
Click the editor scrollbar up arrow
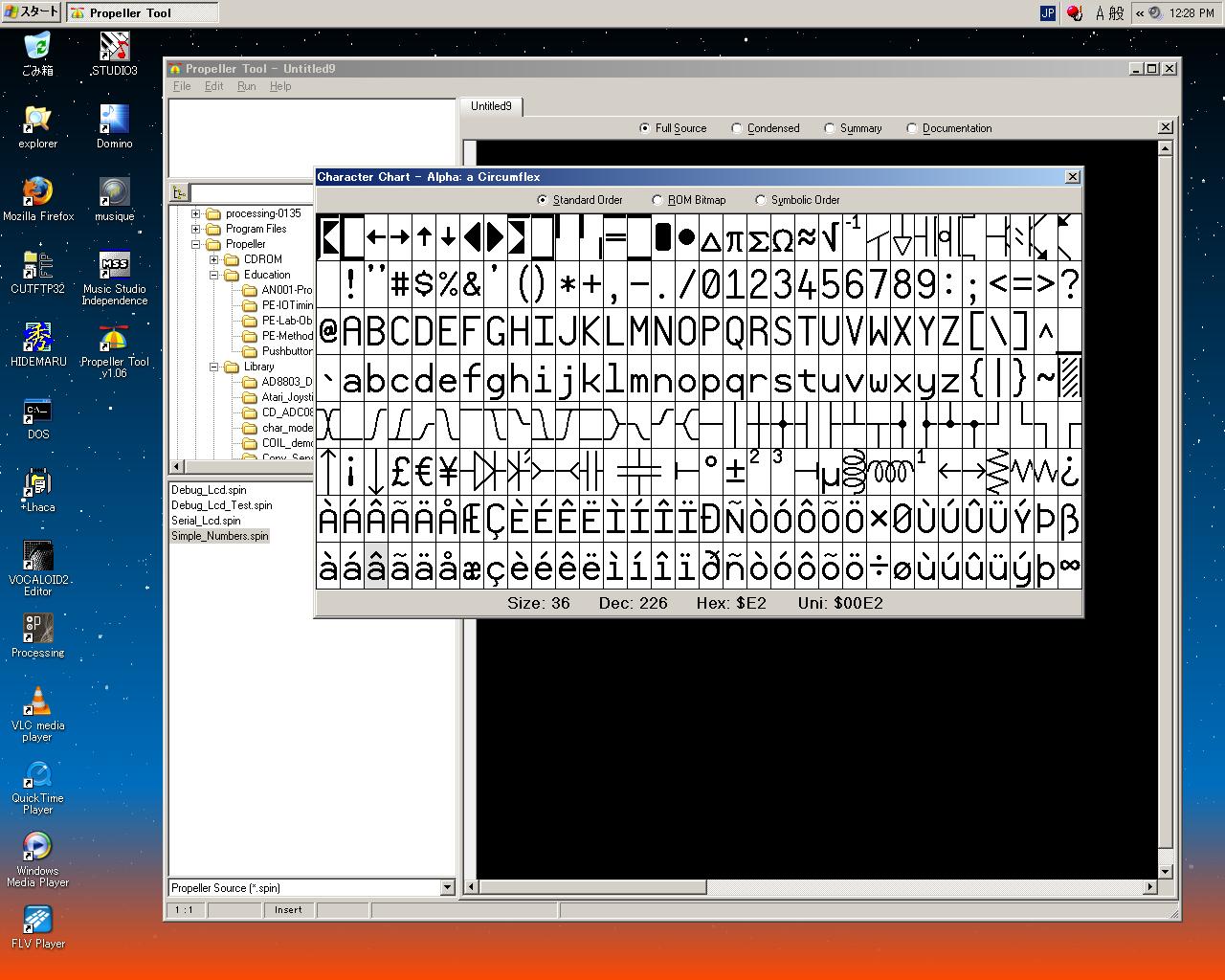1166,148
